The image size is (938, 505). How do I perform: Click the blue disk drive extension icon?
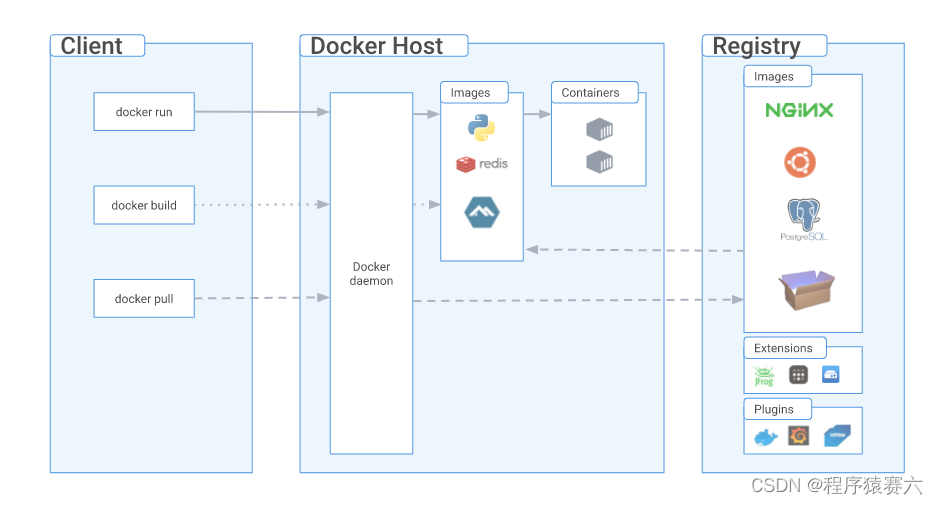[830, 375]
